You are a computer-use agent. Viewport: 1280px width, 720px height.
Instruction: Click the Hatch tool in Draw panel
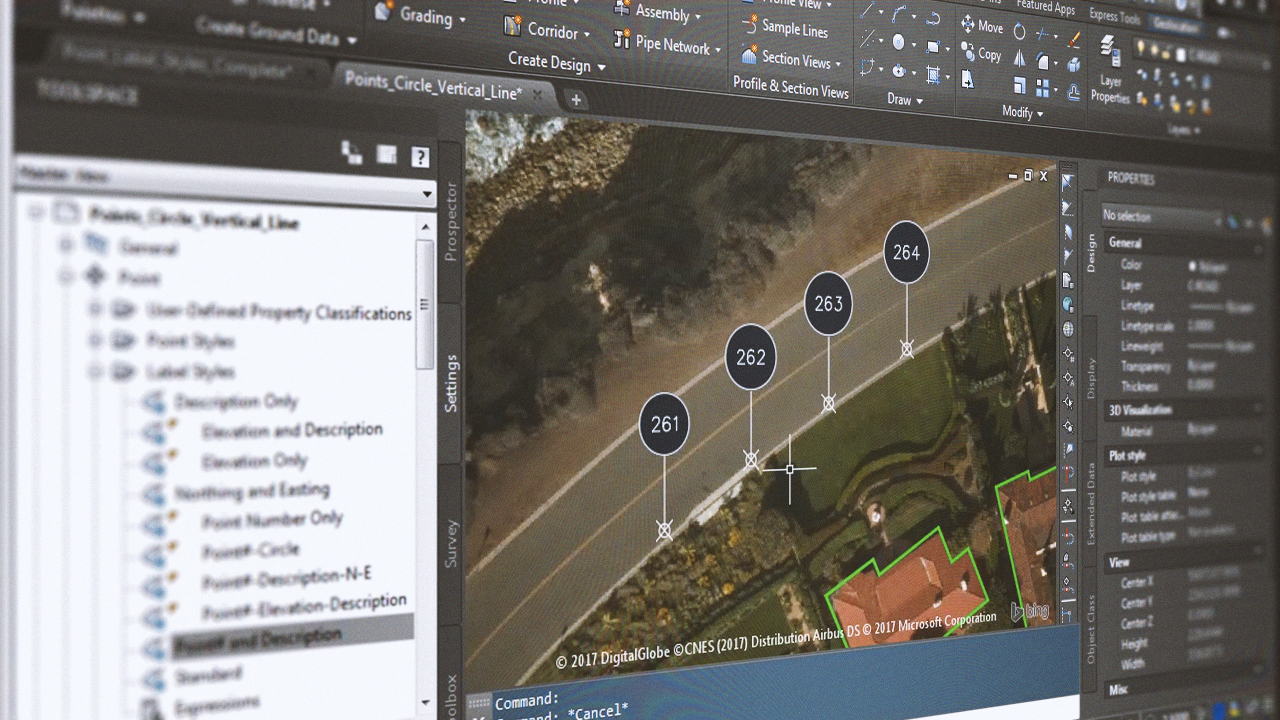pyautogui.click(x=933, y=74)
